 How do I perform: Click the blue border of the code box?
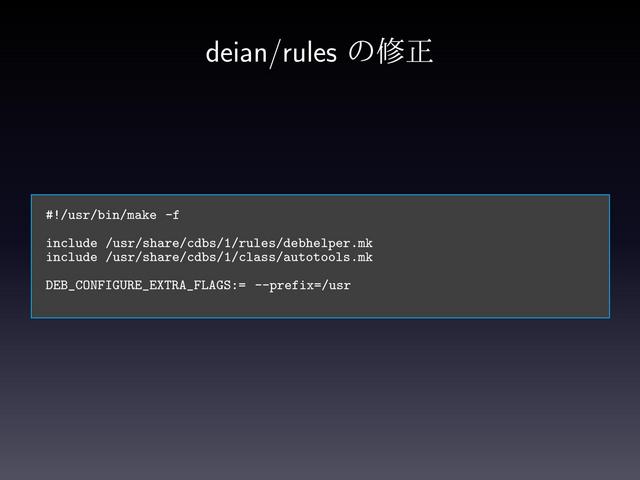tap(320, 195)
